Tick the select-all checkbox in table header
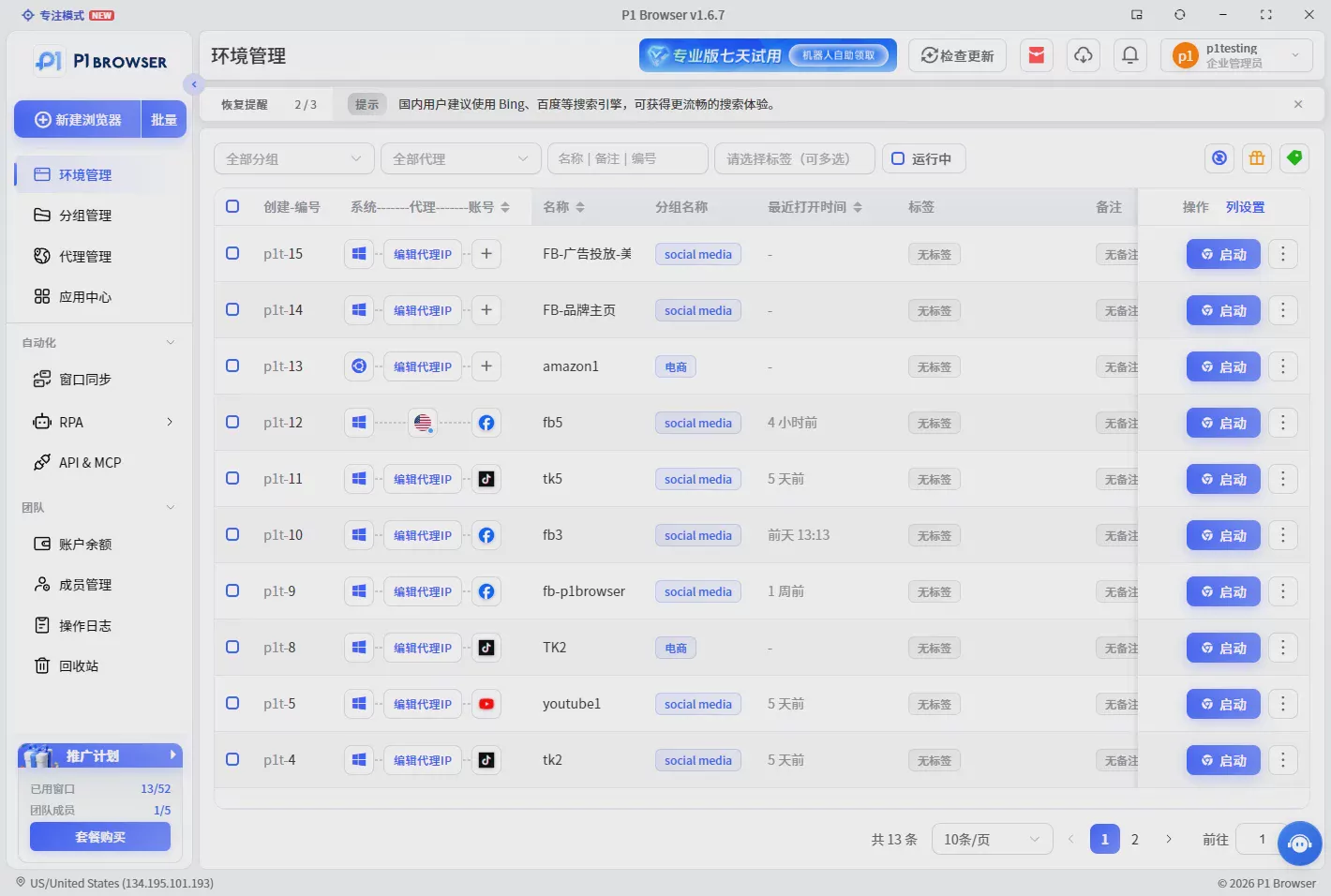This screenshot has height=896, width=1331. [232, 206]
